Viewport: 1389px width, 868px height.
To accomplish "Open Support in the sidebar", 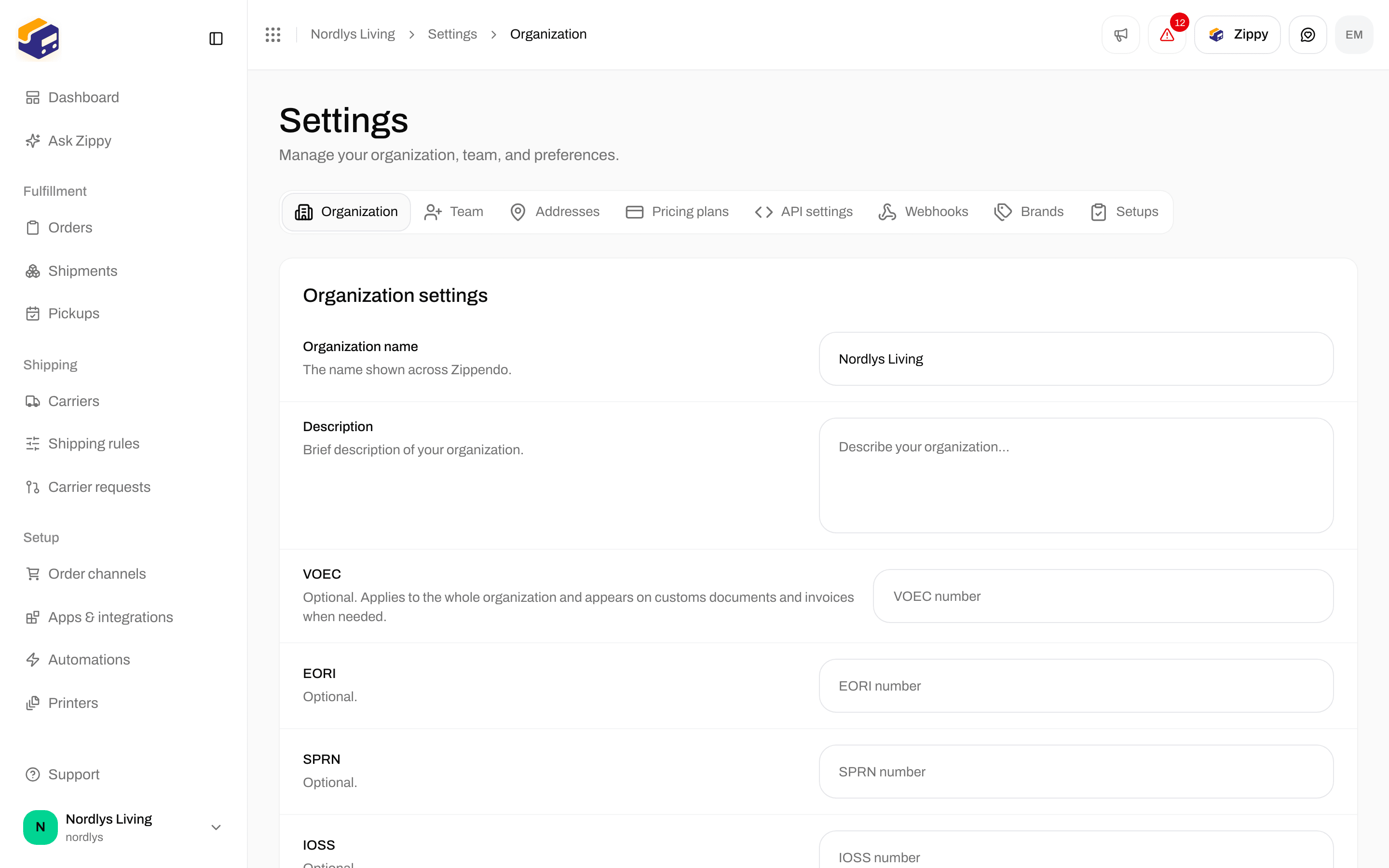I will tap(123, 774).
